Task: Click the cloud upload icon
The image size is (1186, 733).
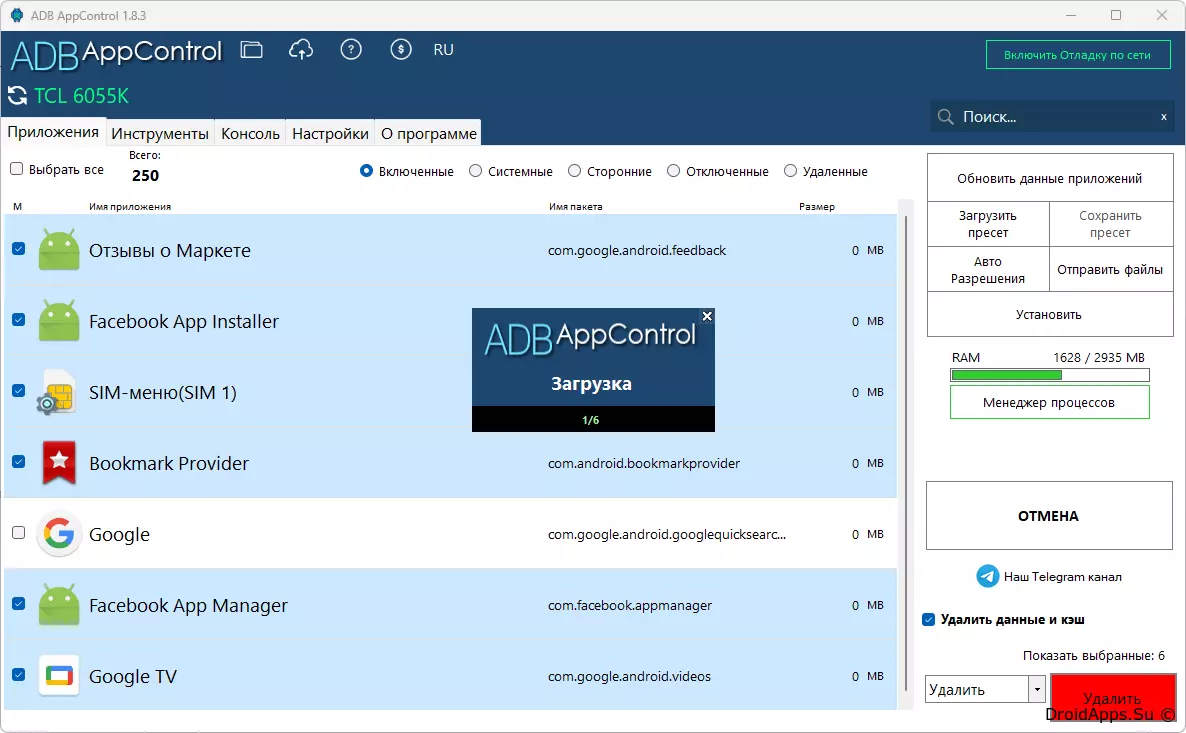Action: point(301,50)
